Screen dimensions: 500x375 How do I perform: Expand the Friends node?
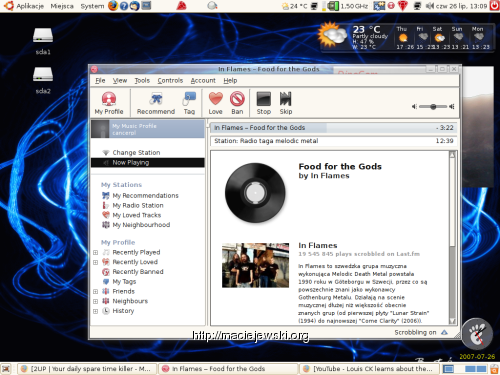pos(95,292)
